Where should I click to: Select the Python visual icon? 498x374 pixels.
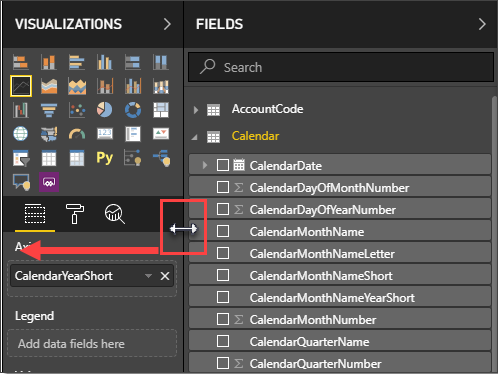click(x=105, y=157)
